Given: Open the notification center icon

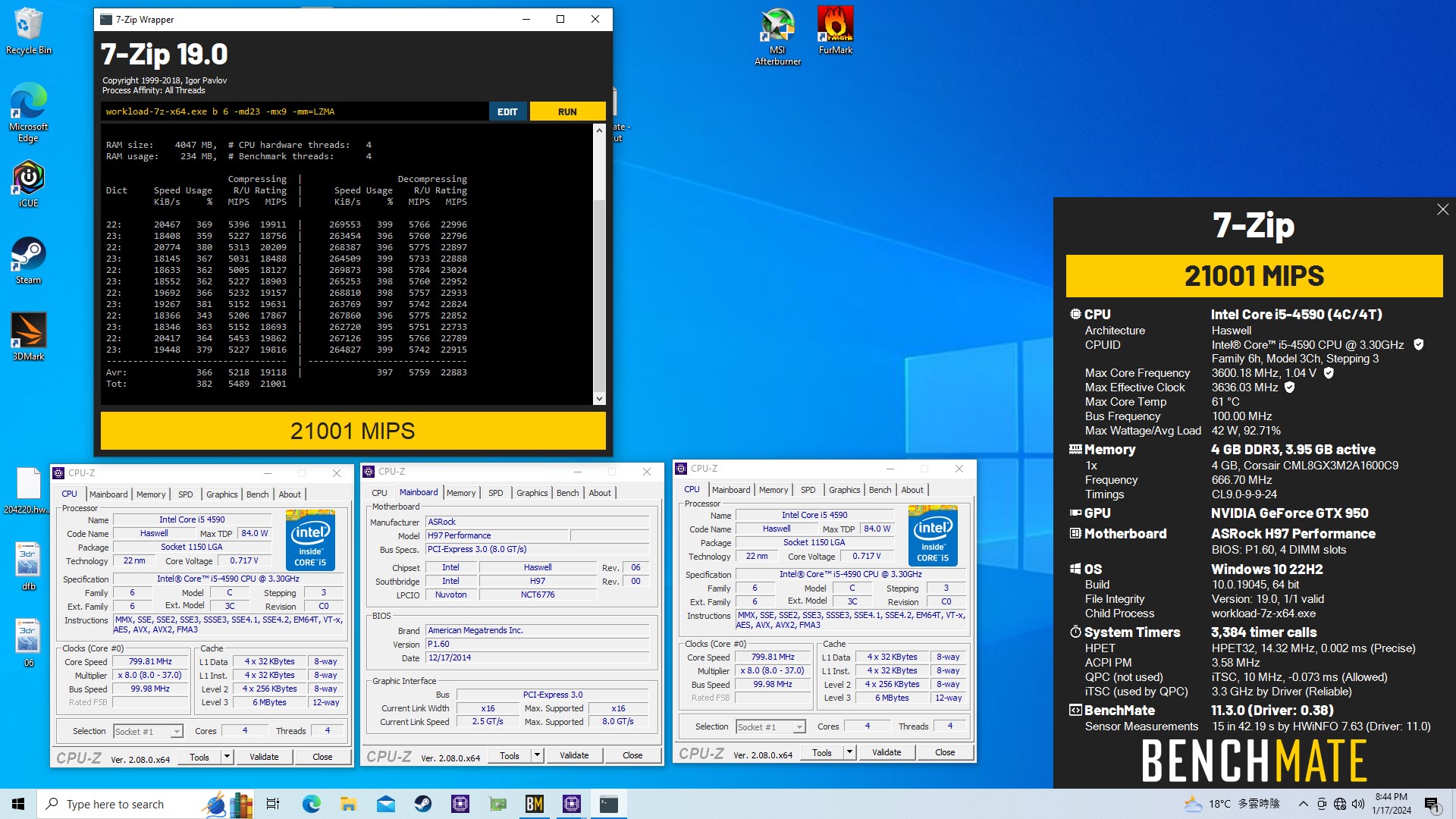Looking at the screenshot, I should click(1432, 804).
